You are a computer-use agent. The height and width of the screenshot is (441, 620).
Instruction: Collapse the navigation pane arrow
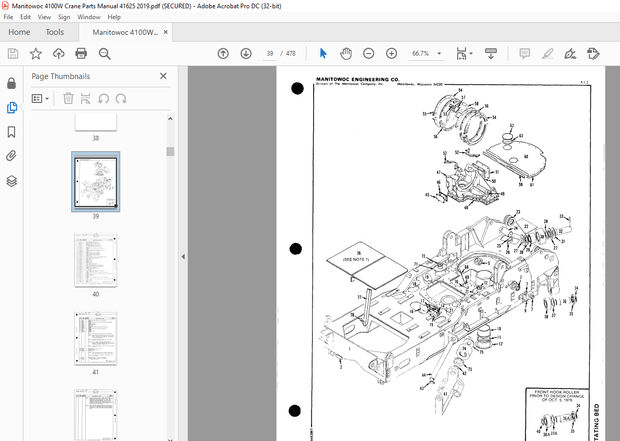click(x=183, y=257)
